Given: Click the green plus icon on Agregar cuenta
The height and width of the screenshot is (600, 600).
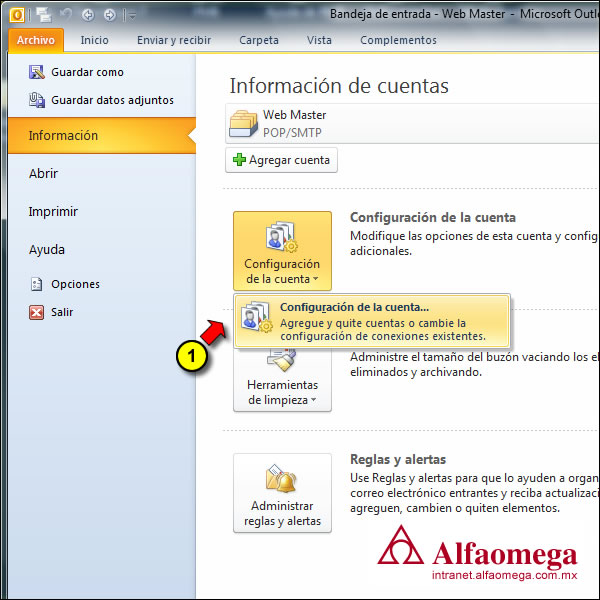Looking at the screenshot, I should click(x=240, y=160).
